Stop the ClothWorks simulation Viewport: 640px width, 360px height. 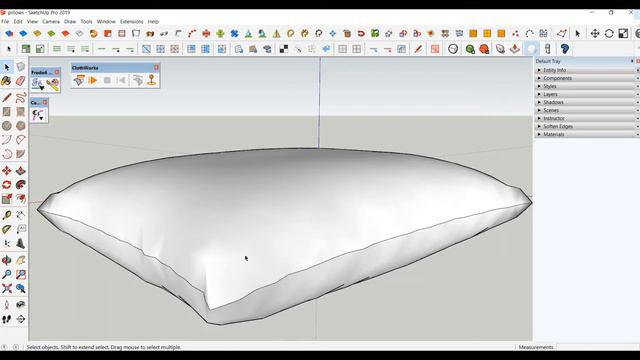(x=107, y=80)
